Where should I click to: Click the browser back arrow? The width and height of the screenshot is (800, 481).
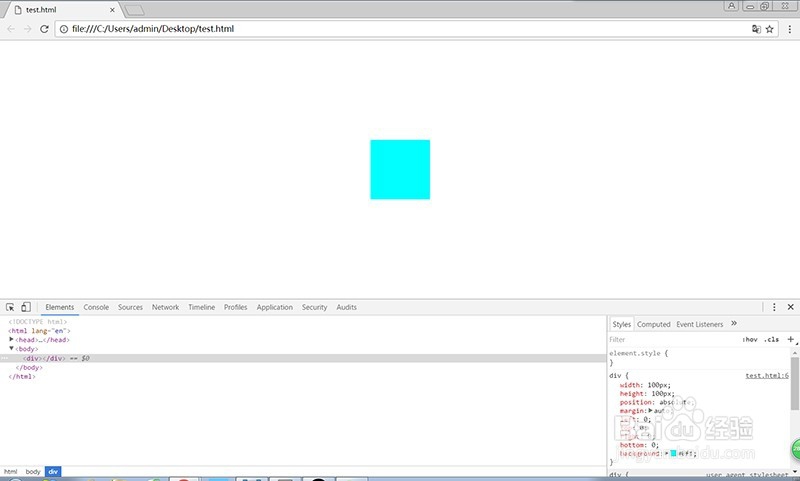click(11, 29)
